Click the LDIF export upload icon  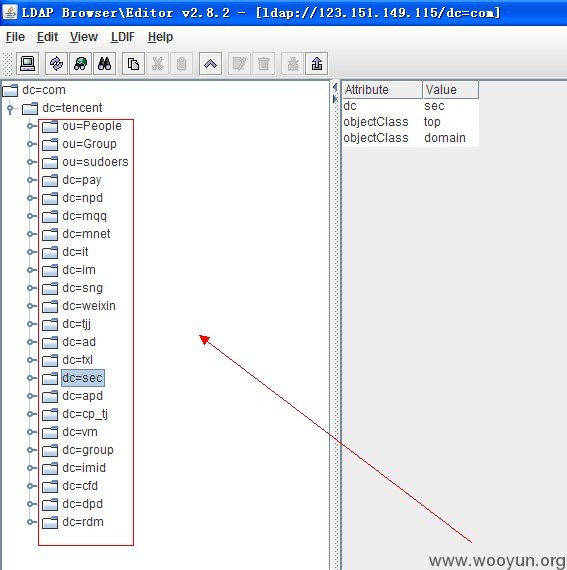point(317,64)
